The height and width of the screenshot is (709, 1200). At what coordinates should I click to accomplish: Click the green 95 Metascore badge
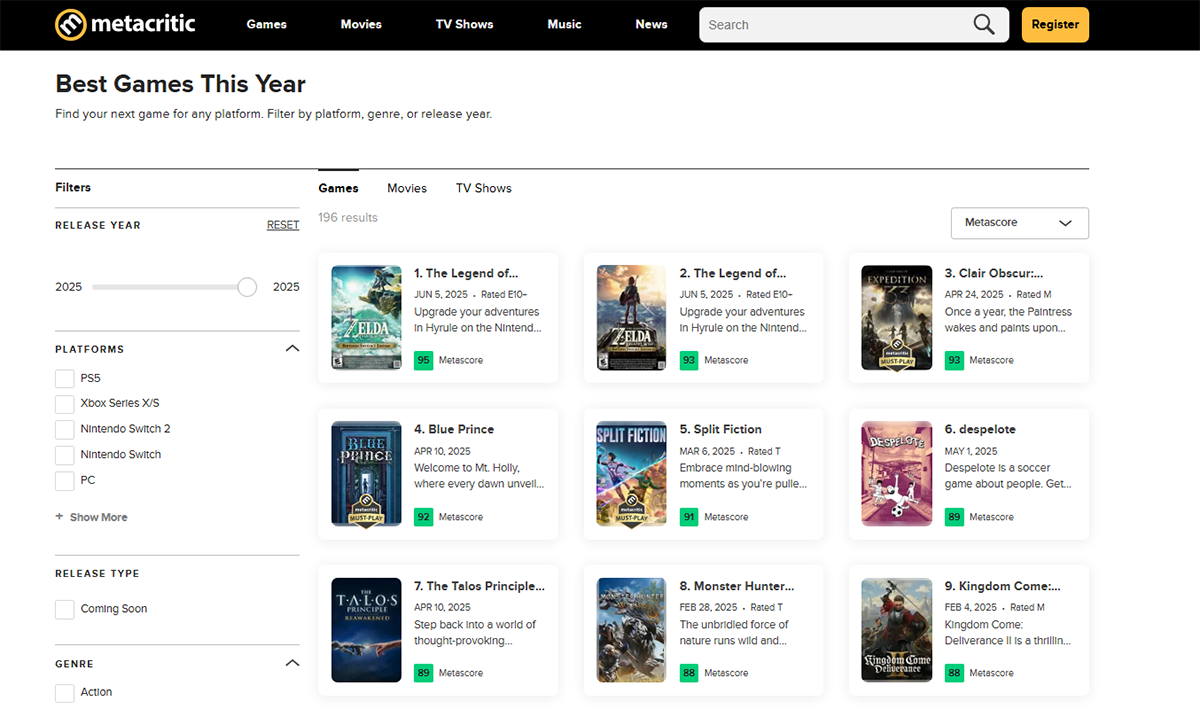click(423, 360)
